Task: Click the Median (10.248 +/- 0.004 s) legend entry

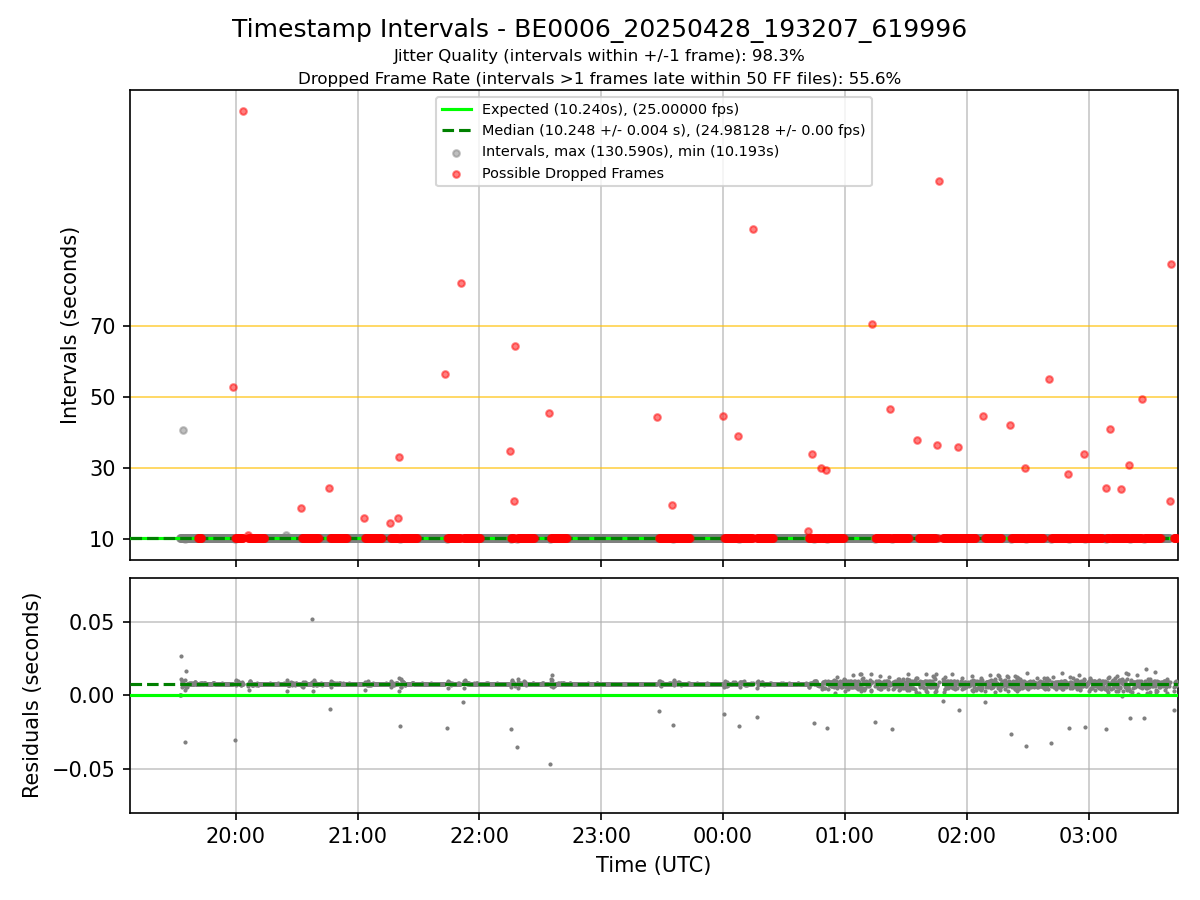Action: (673, 130)
